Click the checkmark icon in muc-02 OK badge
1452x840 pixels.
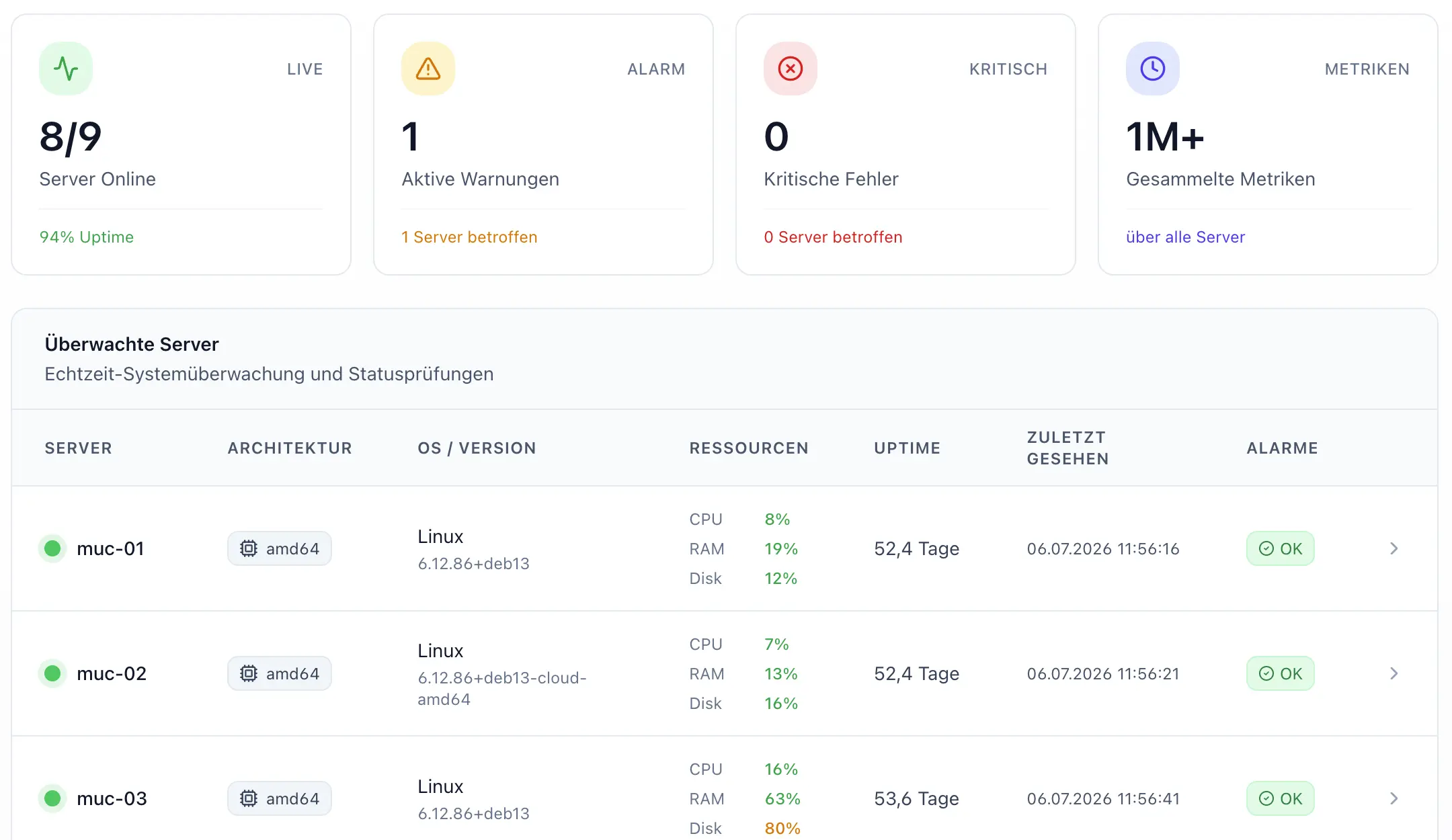(1266, 673)
